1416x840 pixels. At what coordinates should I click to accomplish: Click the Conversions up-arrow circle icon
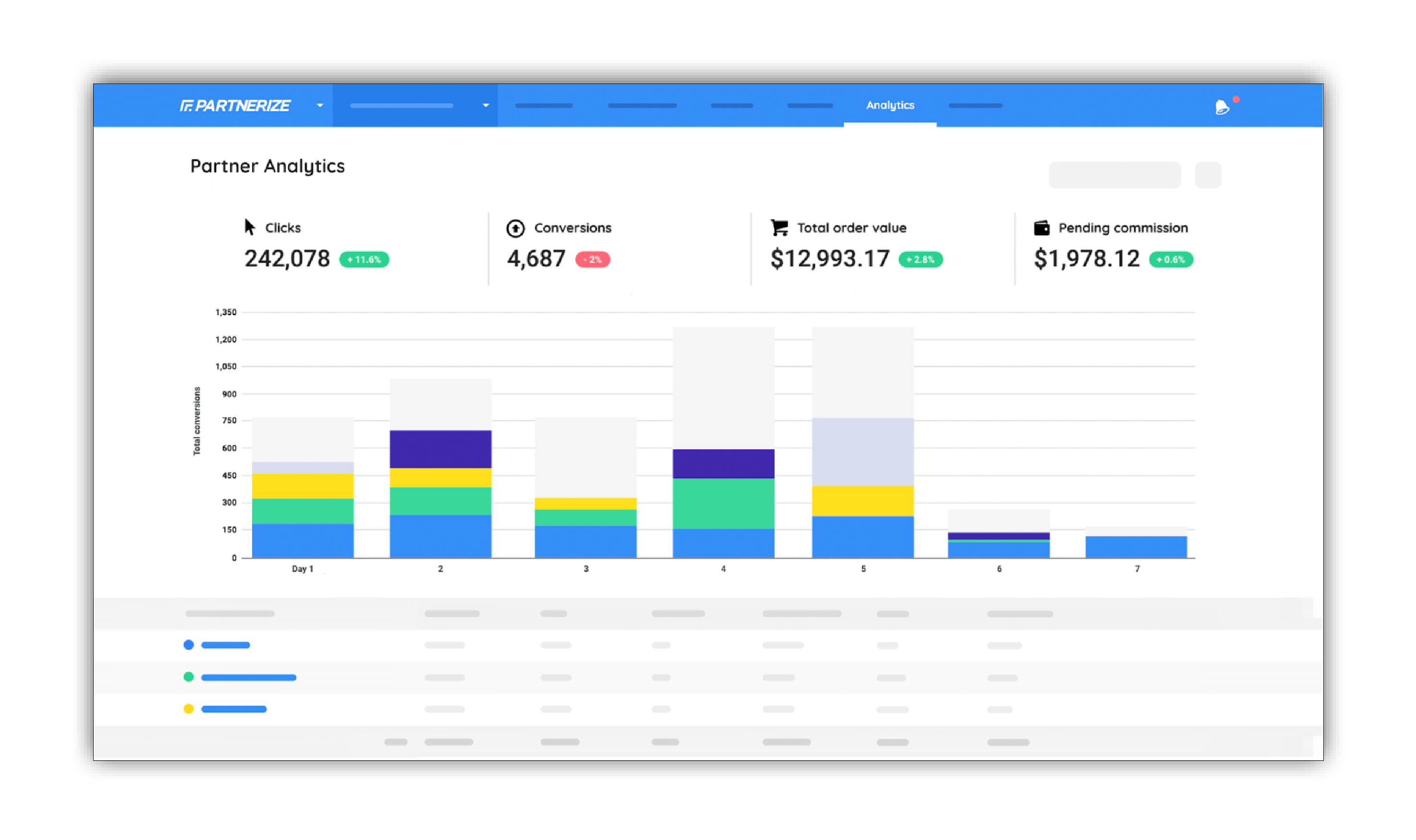[x=515, y=228]
